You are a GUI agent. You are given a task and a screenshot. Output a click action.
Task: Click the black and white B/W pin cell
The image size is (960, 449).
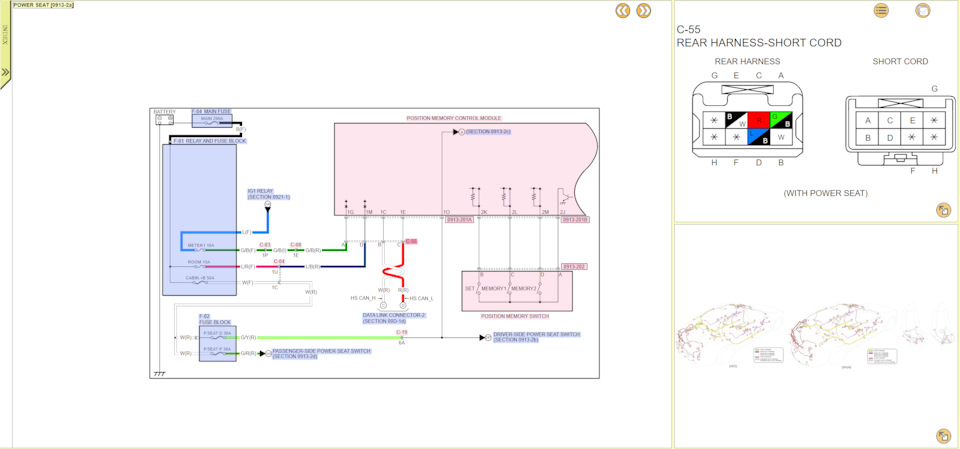pos(737,120)
